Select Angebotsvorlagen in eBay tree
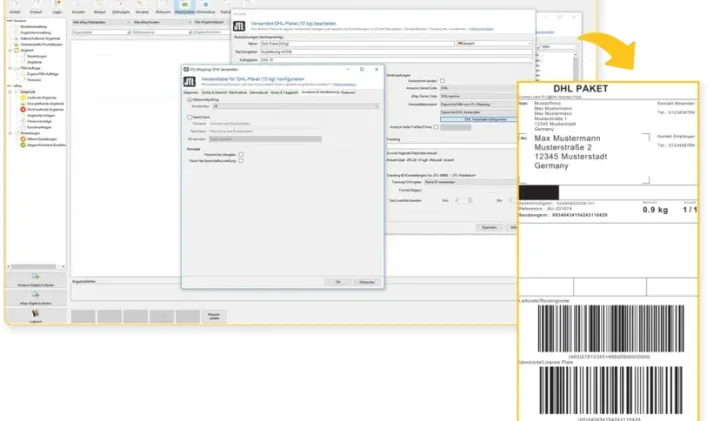 point(41,116)
